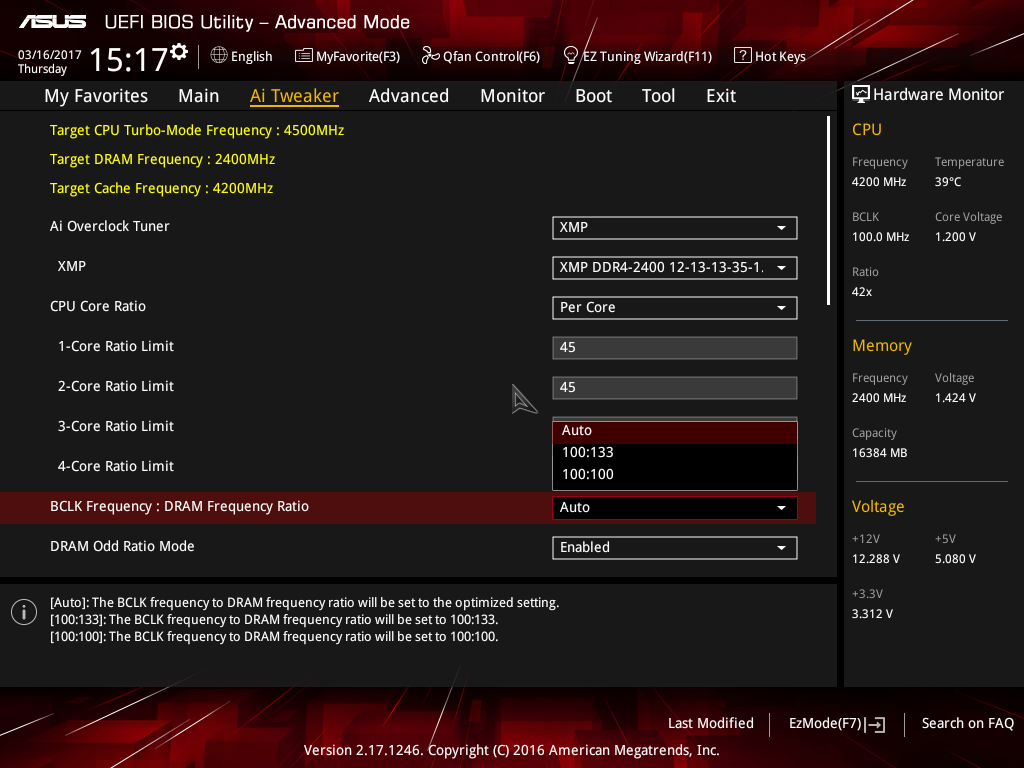
Task: Click the BCLK:DRAM ratio dropdown arrow
Action: (x=781, y=508)
